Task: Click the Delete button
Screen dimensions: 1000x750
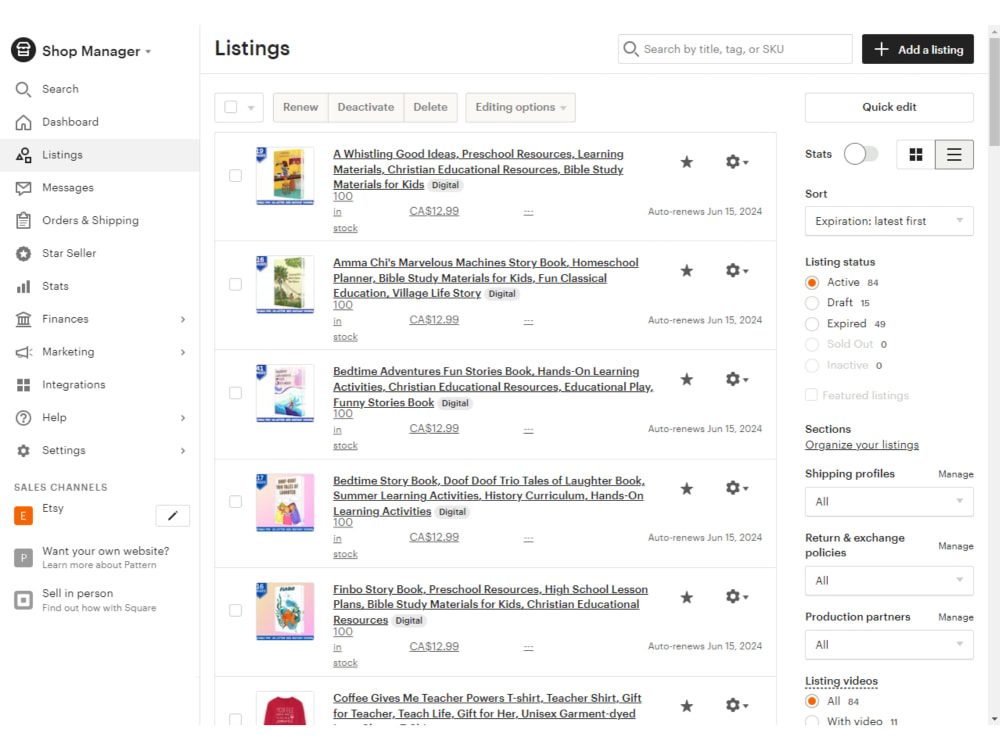Action: point(430,107)
